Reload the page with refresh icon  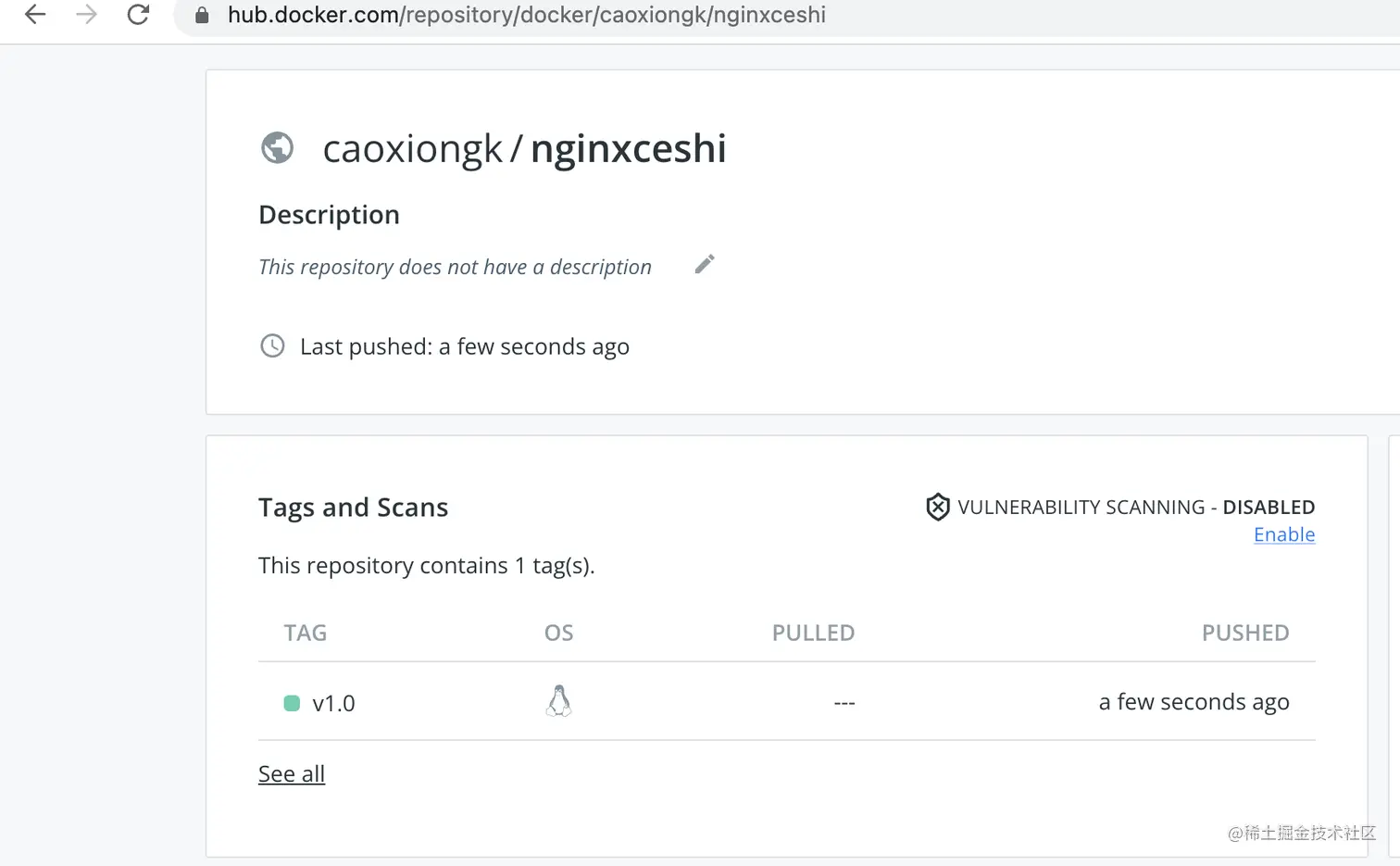pos(138,15)
